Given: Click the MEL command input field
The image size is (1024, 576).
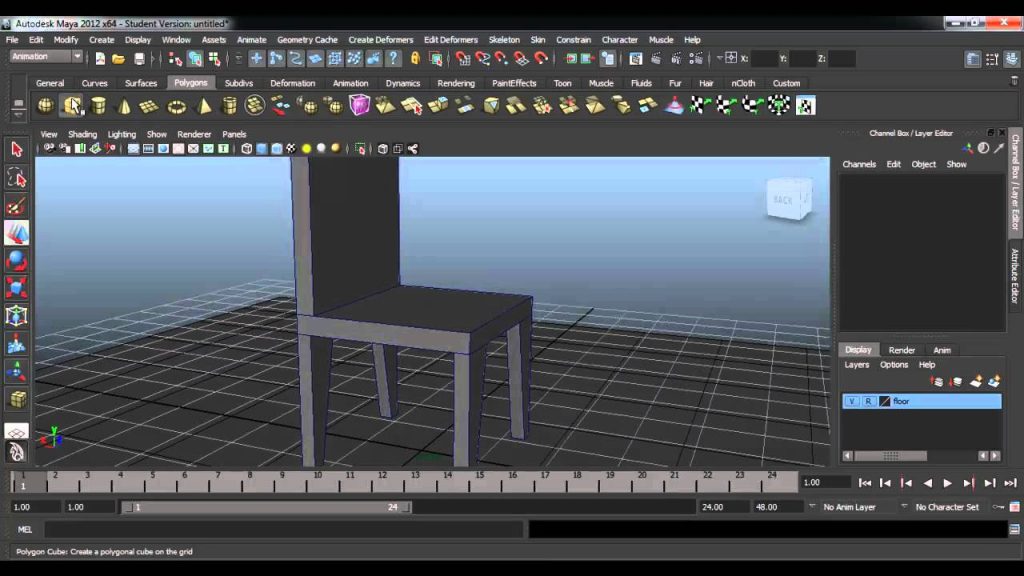Looking at the screenshot, I should click(284, 530).
